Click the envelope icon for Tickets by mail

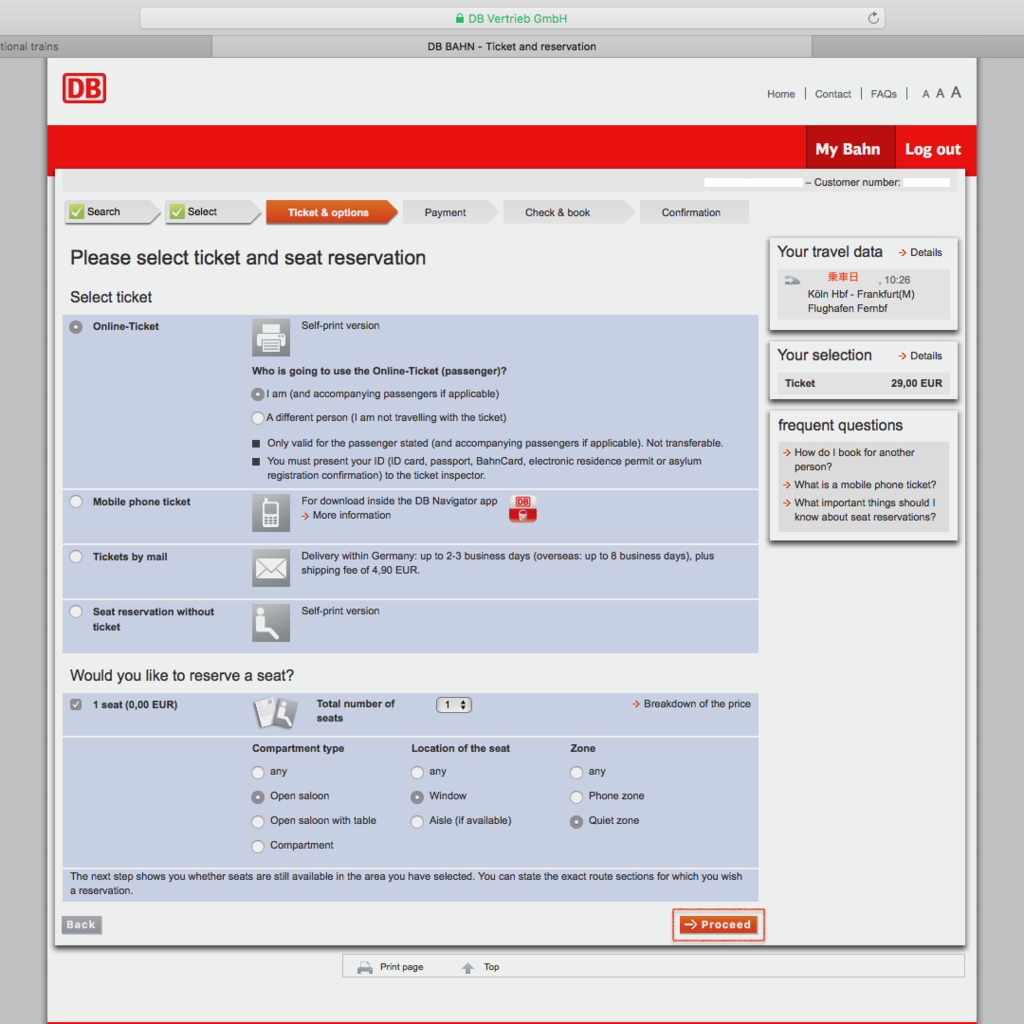tap(271, 568)
